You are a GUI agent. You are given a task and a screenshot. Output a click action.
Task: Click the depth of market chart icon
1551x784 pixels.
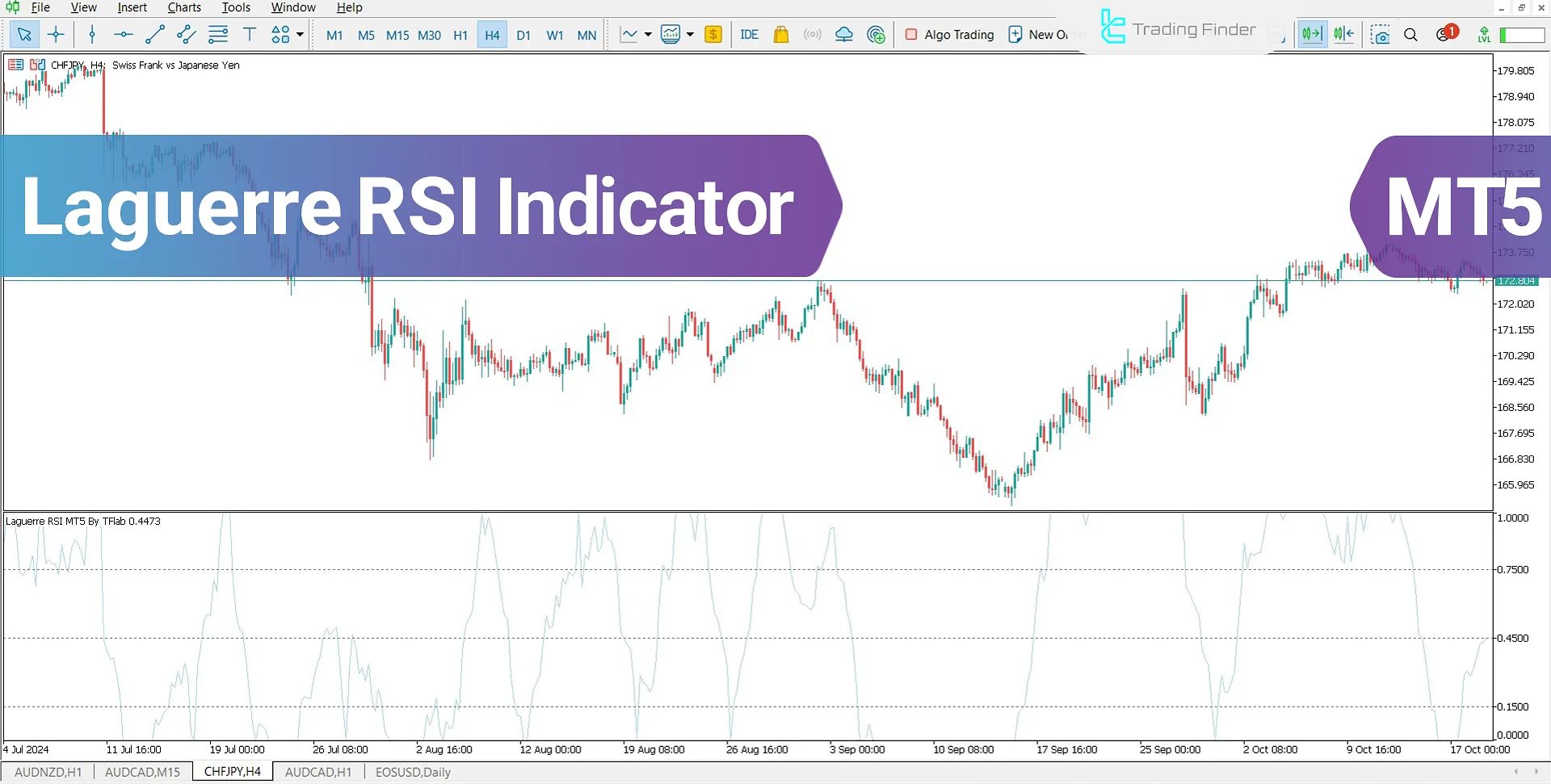pos(37,65)
